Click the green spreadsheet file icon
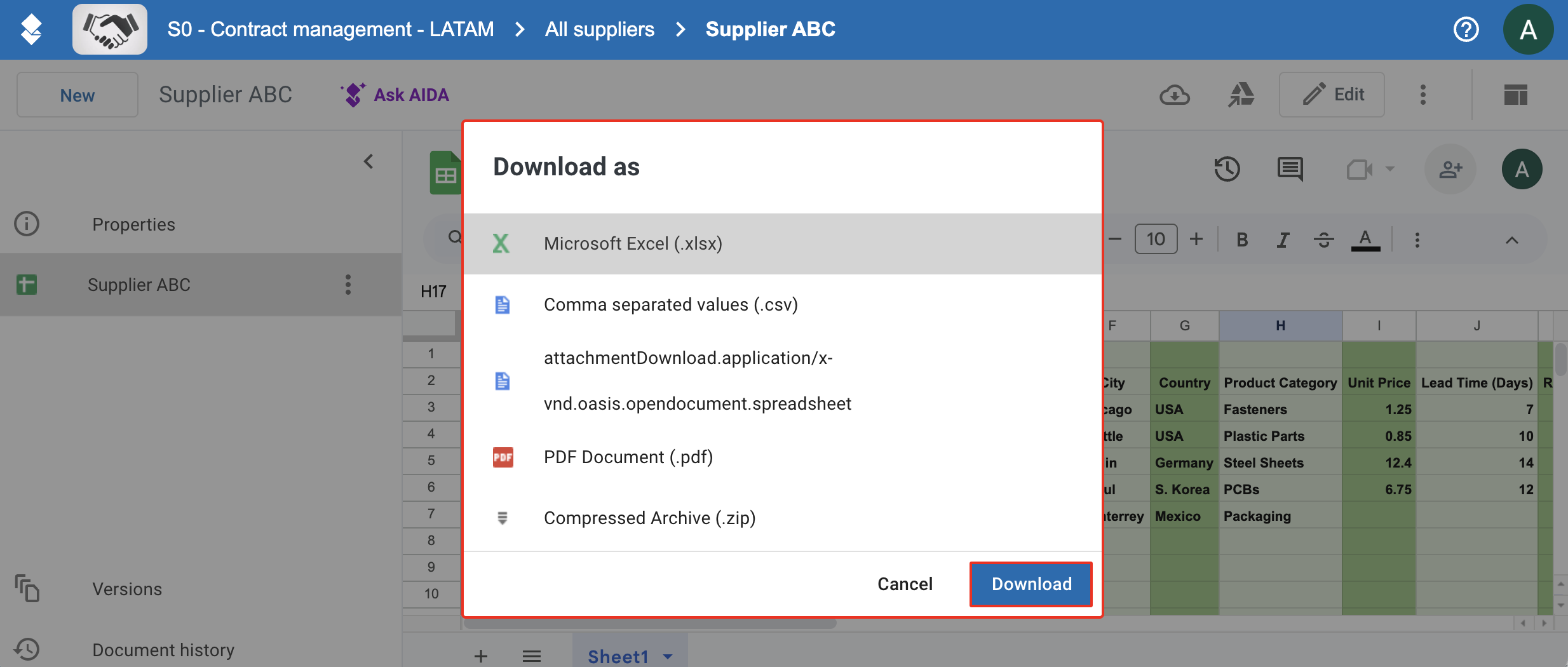Screen dimensions: 1568x667 (x=445, y=173)
